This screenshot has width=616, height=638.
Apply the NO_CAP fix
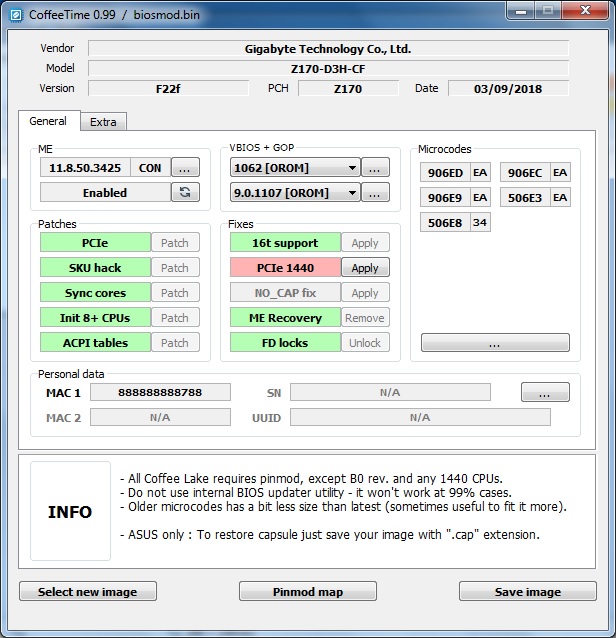tap(365, 293)
